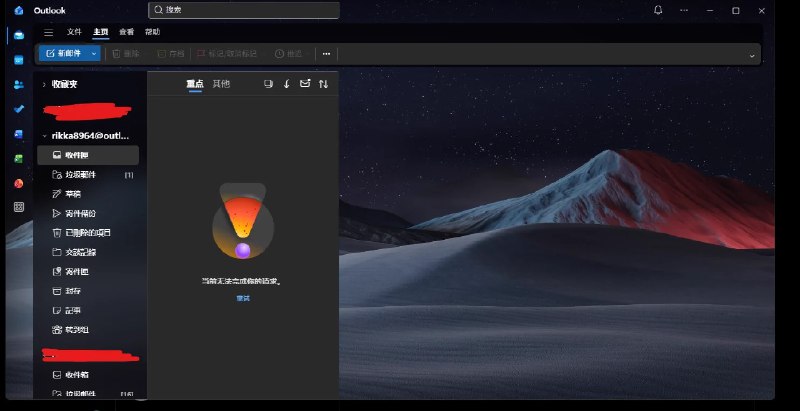Open the 封存 archive folder
This screenshot has height=411, width=800.
click(x=88, y=291)
